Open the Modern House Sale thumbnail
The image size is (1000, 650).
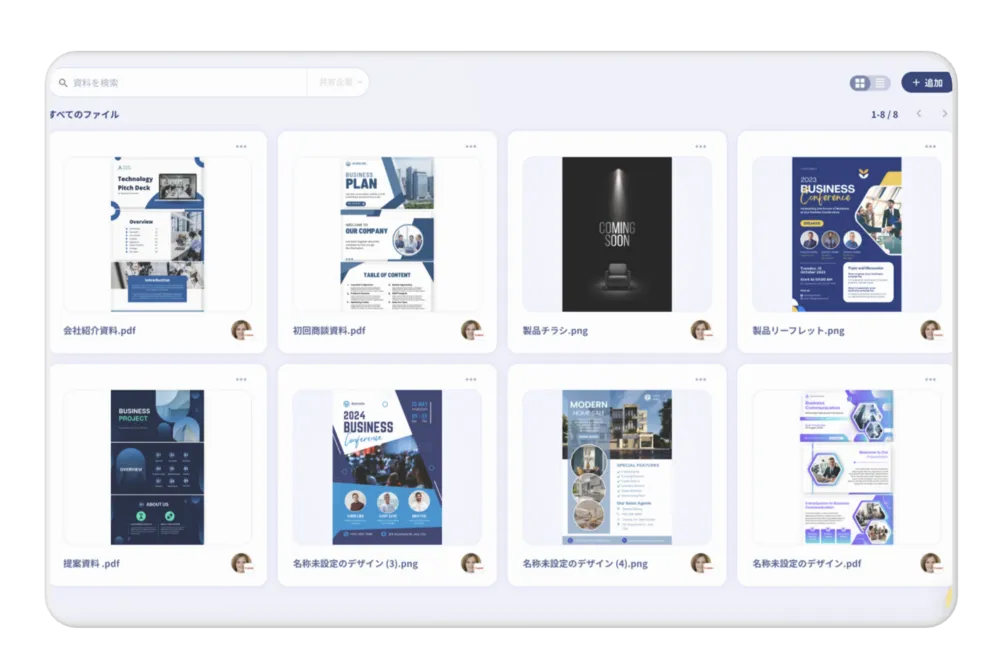(617, 467)
